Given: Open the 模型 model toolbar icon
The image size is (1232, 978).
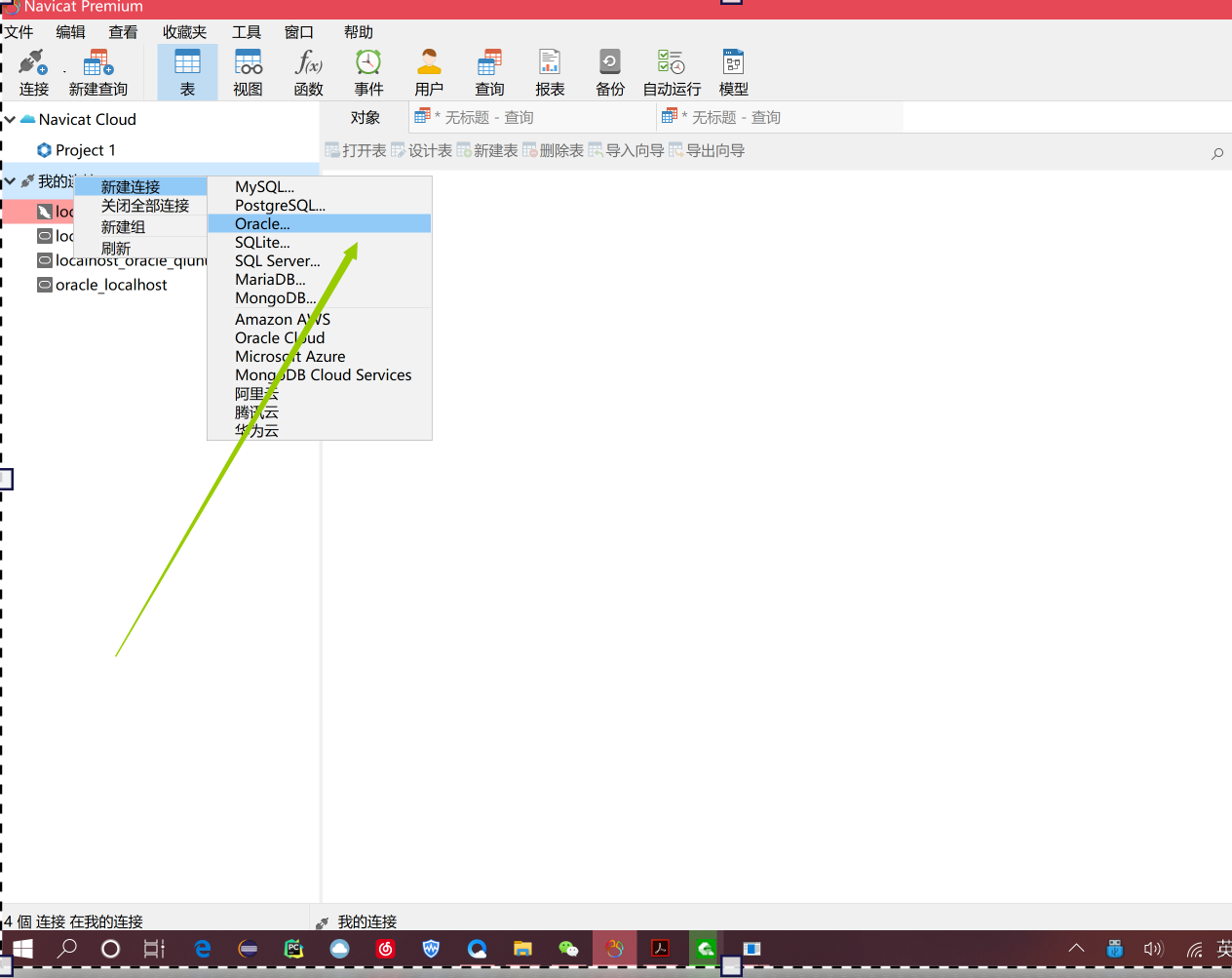Looking at the screenshot, I should [733, 73].
